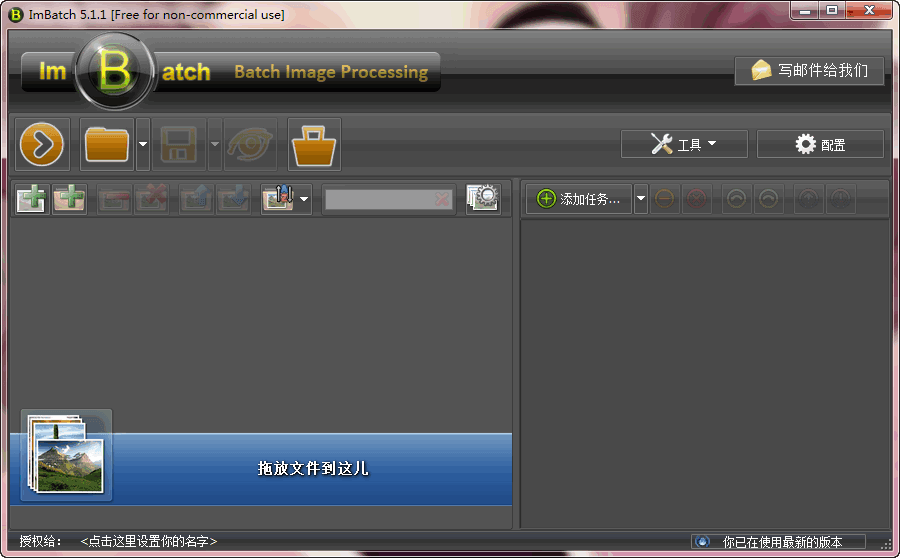Image resolution: width=900 pixels, height=558 pixels.
Task: Open the 配置 settings button
Action: tap(820, 144)
